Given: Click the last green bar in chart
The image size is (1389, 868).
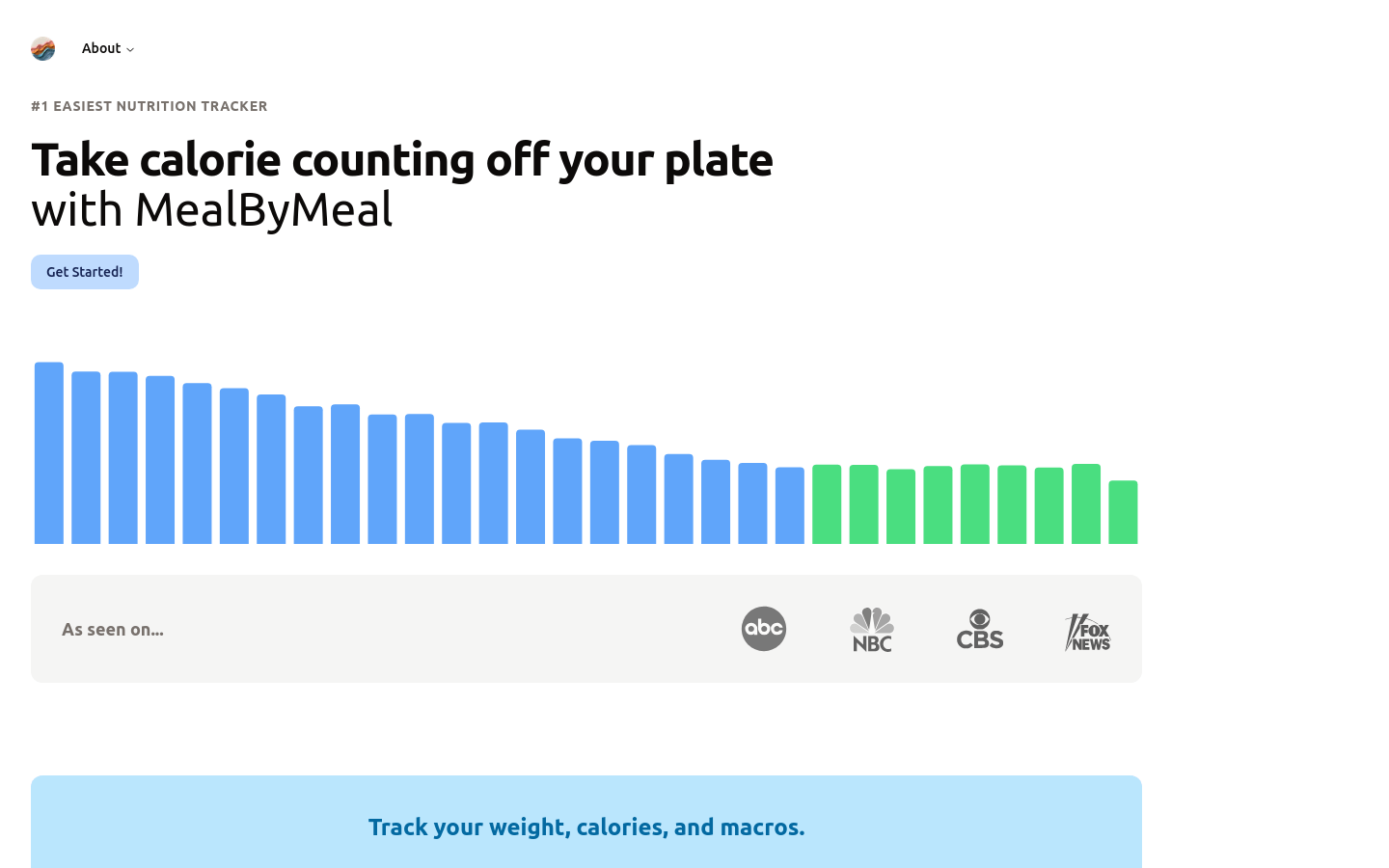Looking at the screenshot, I should [x=1123, y=512].
